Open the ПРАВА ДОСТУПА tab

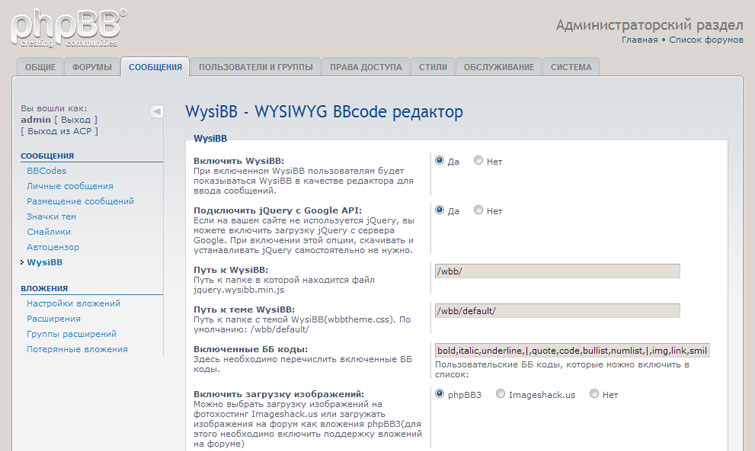[366, 67]
